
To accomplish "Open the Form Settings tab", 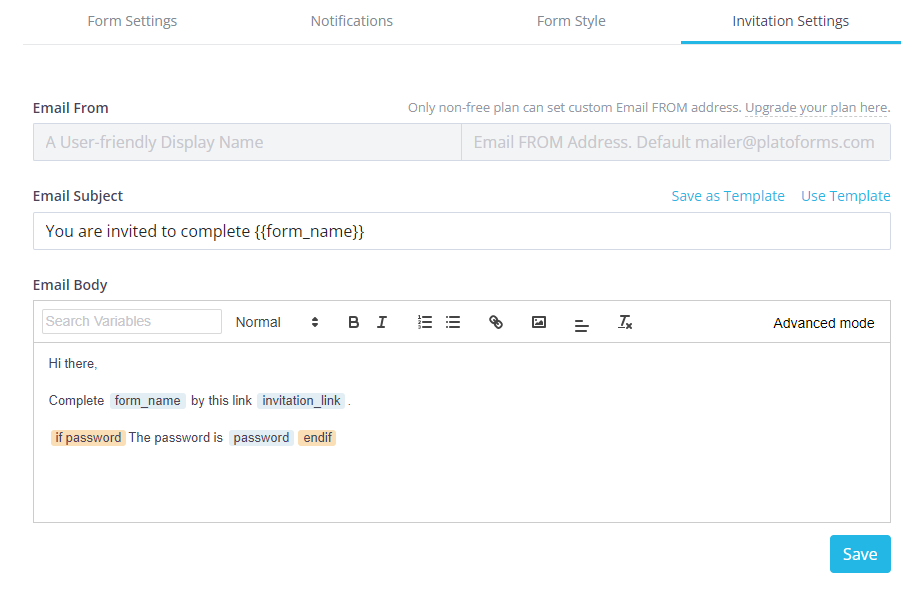I will pyautogui.click(x=132, y=21).
